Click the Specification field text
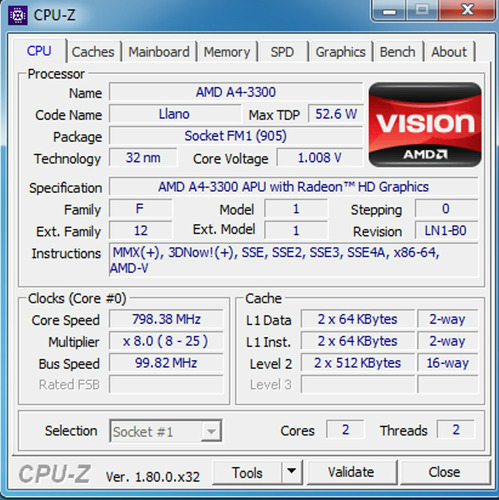The width and height of the screenshot is (499, 500). point(293,187)
